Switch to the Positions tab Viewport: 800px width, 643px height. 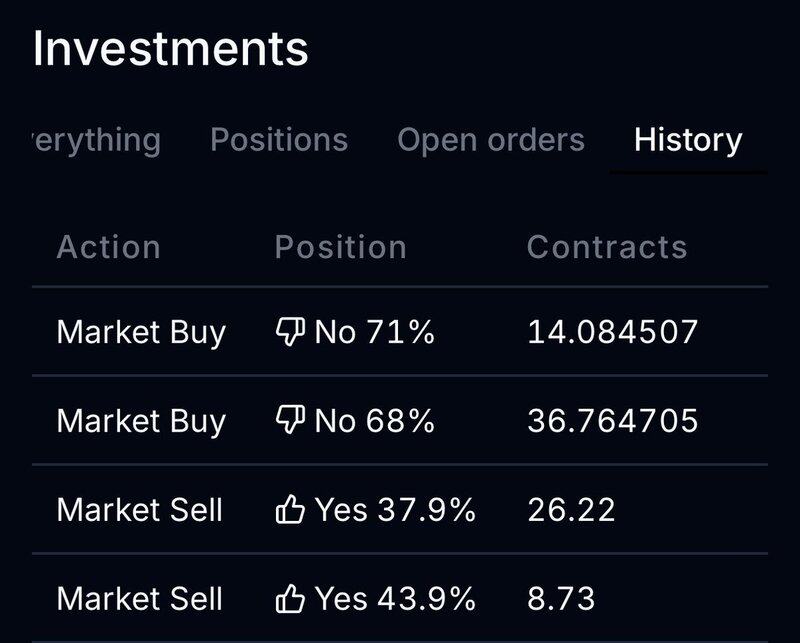click(x=279, y=140)
